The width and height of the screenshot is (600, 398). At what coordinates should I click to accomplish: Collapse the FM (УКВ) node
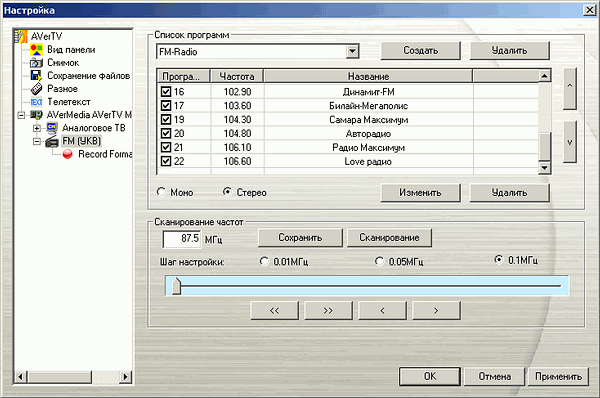(37, 142)
